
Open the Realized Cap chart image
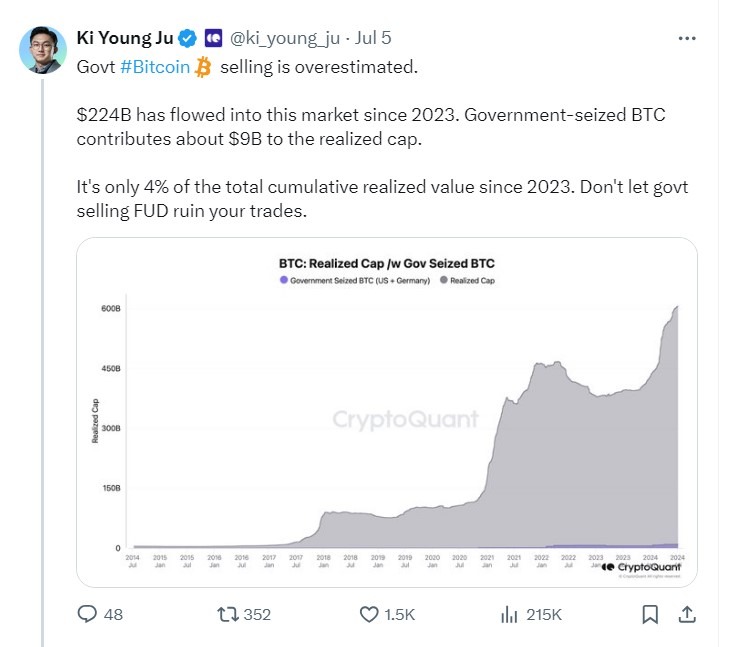click(386, 420)
